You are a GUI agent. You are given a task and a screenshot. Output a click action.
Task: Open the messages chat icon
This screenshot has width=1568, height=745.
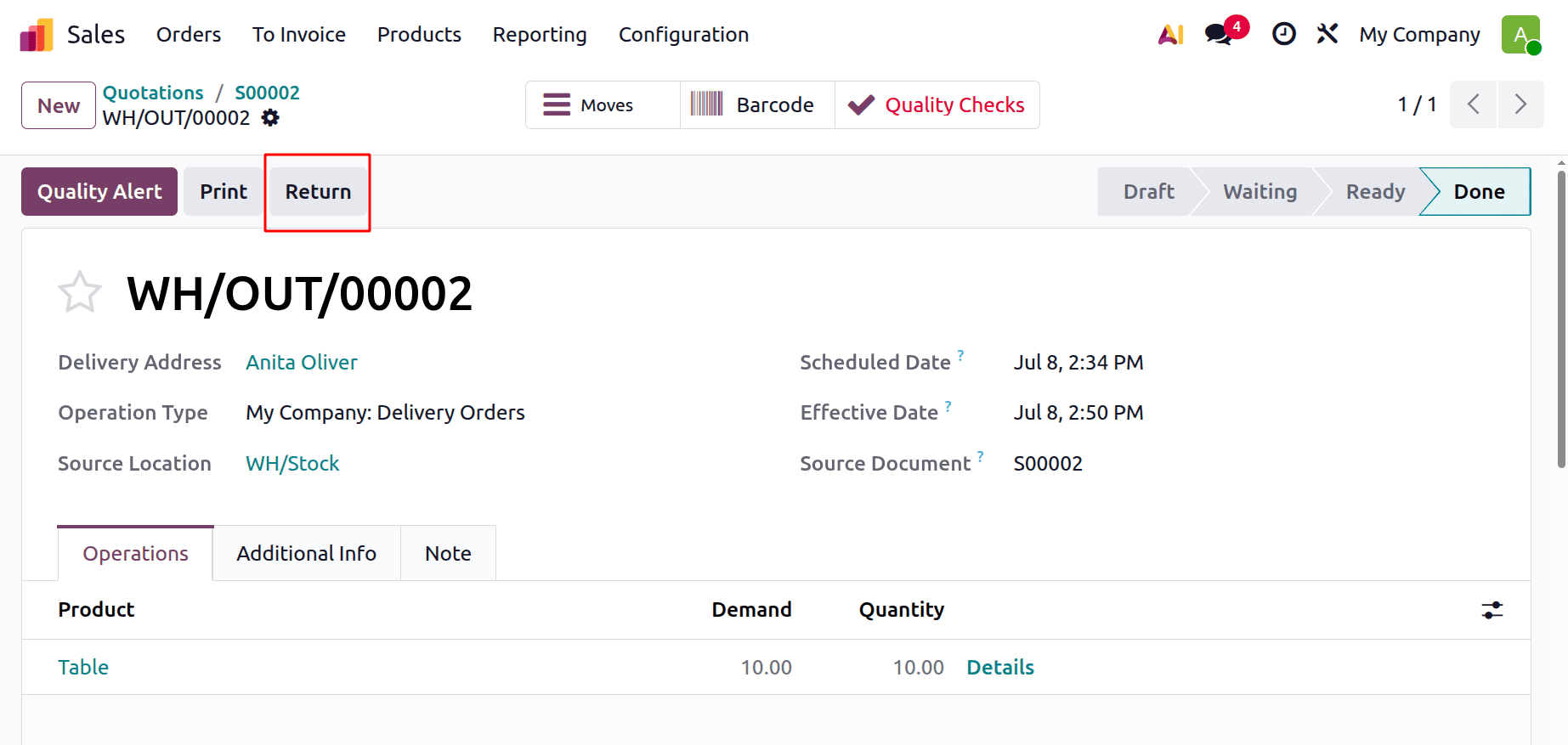point(1219,34)
